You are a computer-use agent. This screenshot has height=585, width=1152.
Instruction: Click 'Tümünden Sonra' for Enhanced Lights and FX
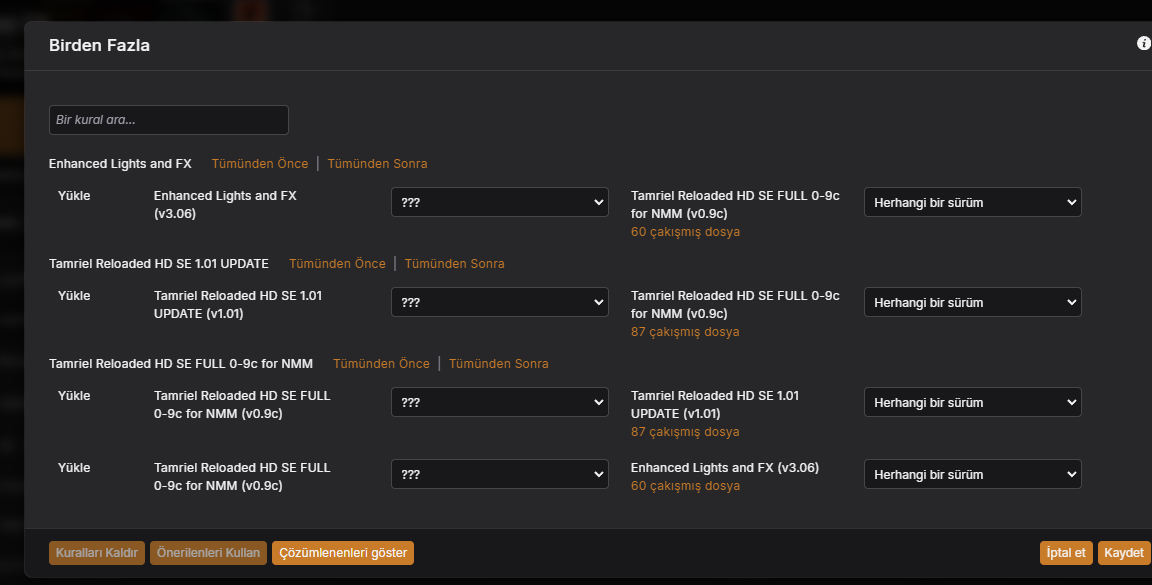pyautogui.click(x=378, y=163)
